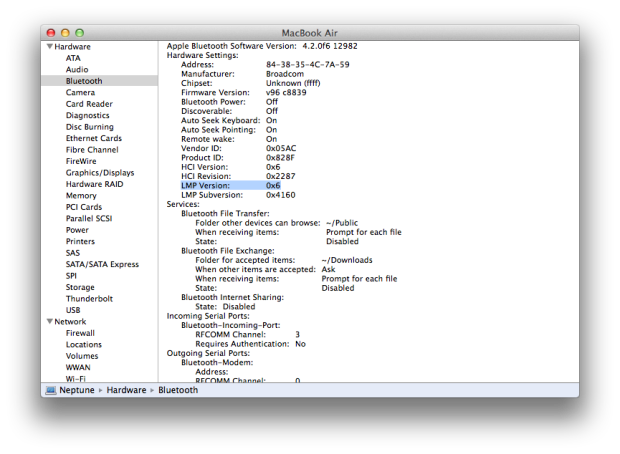This screenshot has height=454, width=620.
Task: Open SATA/SATA Express entry
Action: coord(102,265)
